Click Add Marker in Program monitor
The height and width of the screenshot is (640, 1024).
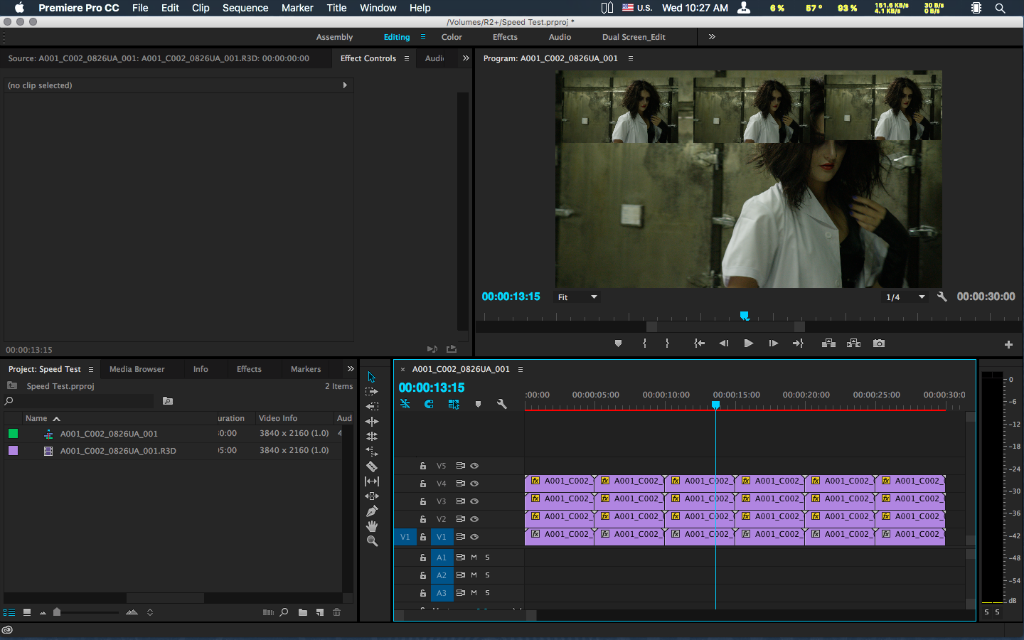618,344
